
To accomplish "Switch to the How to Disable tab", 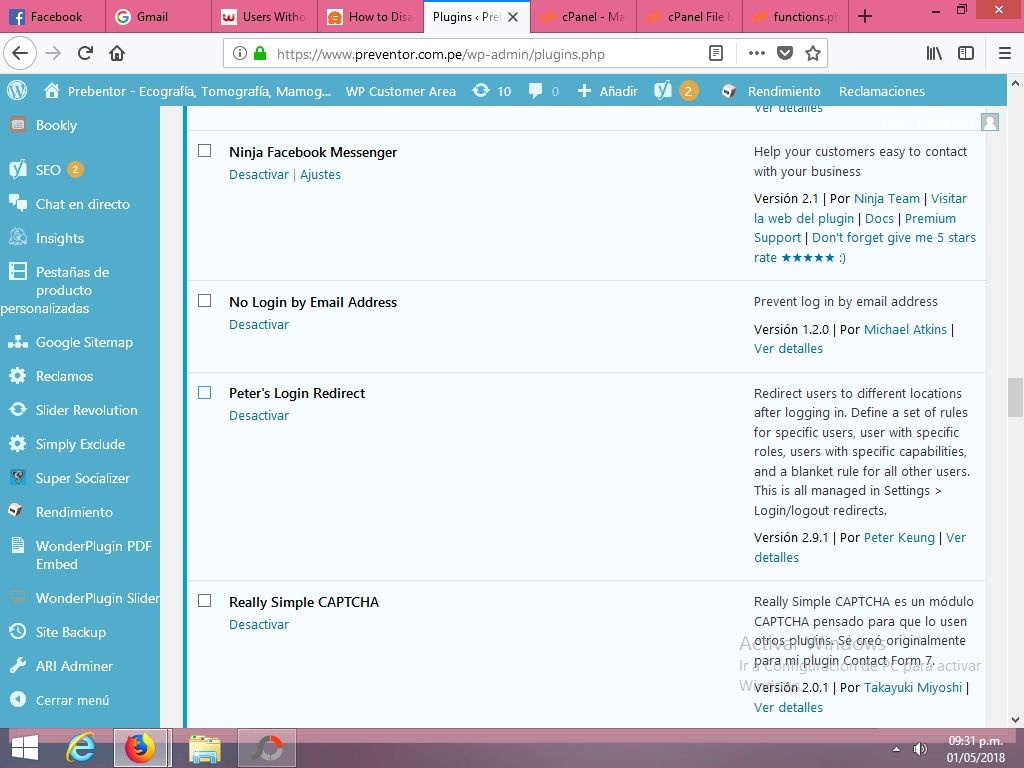I will click(x=370, y=16).
